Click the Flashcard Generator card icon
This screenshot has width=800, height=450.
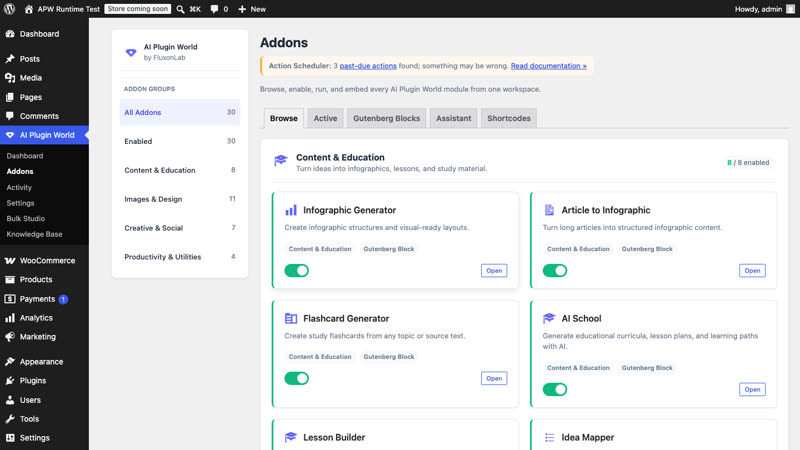point(291,318)
